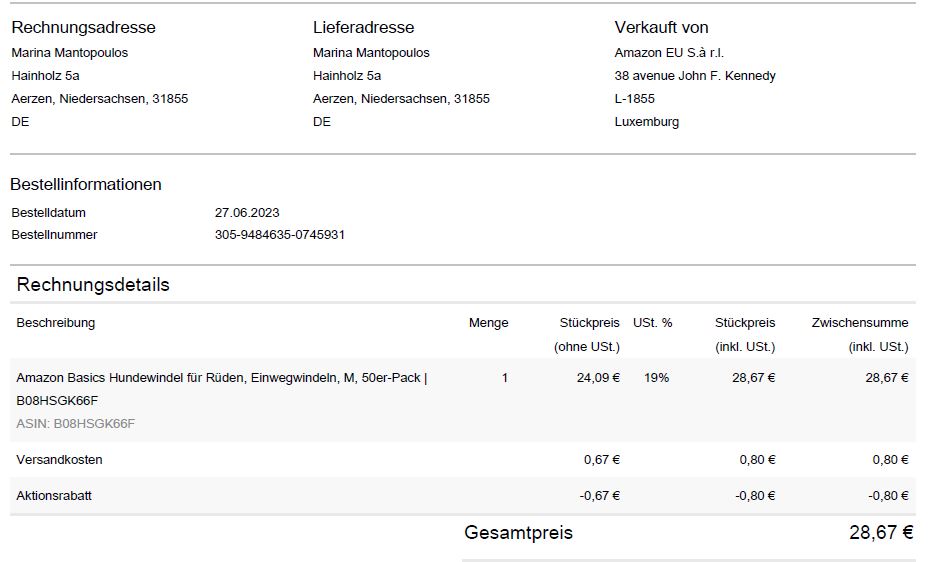Screen dimensions: 931x562
Task: Select the 24,09 € net unit price
Action: click(598, 377)
